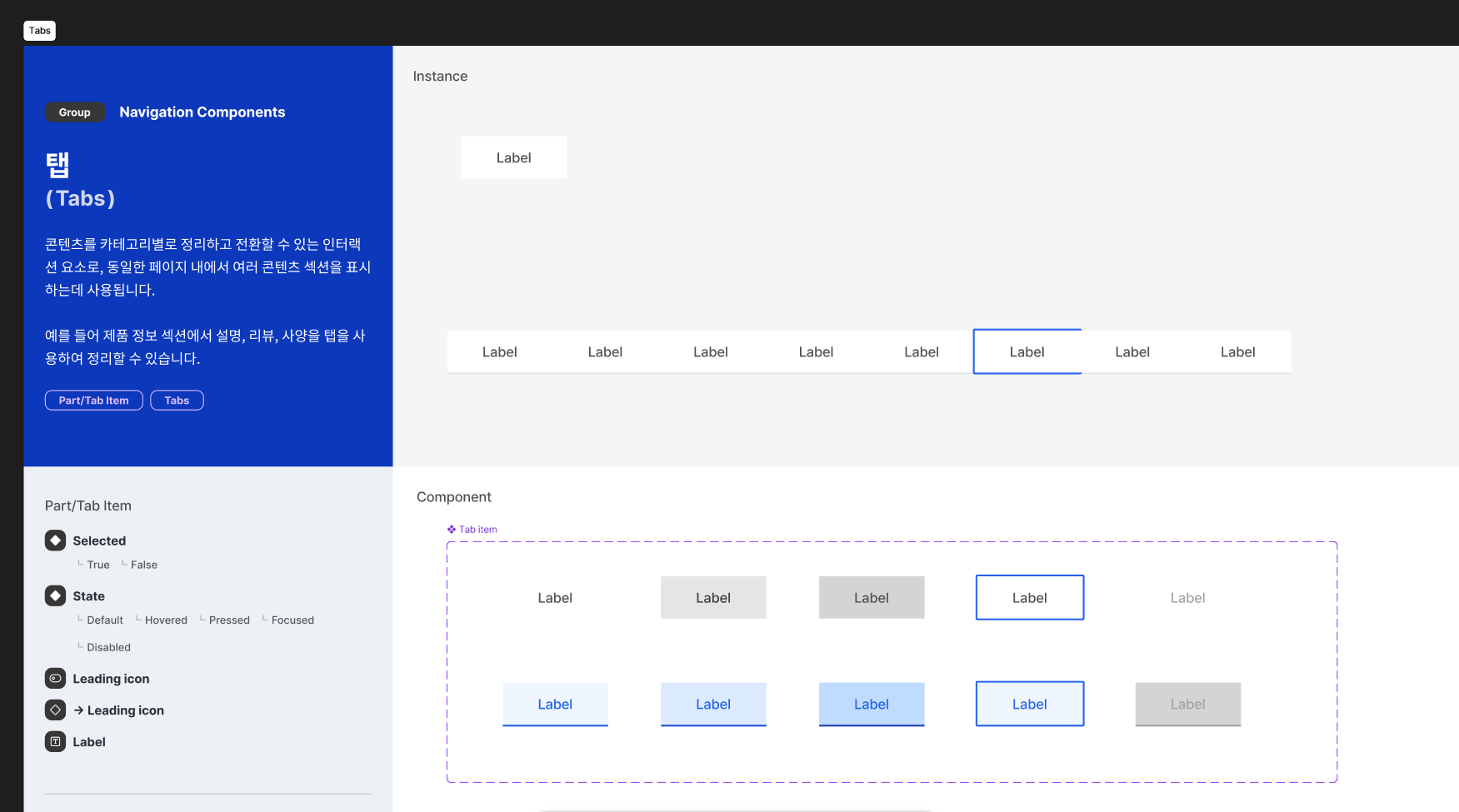1459x812 pixels.
Task: Click the paragraph starting with 콘텐츠를
Action: pyautogui.click(x=207, y=267)
